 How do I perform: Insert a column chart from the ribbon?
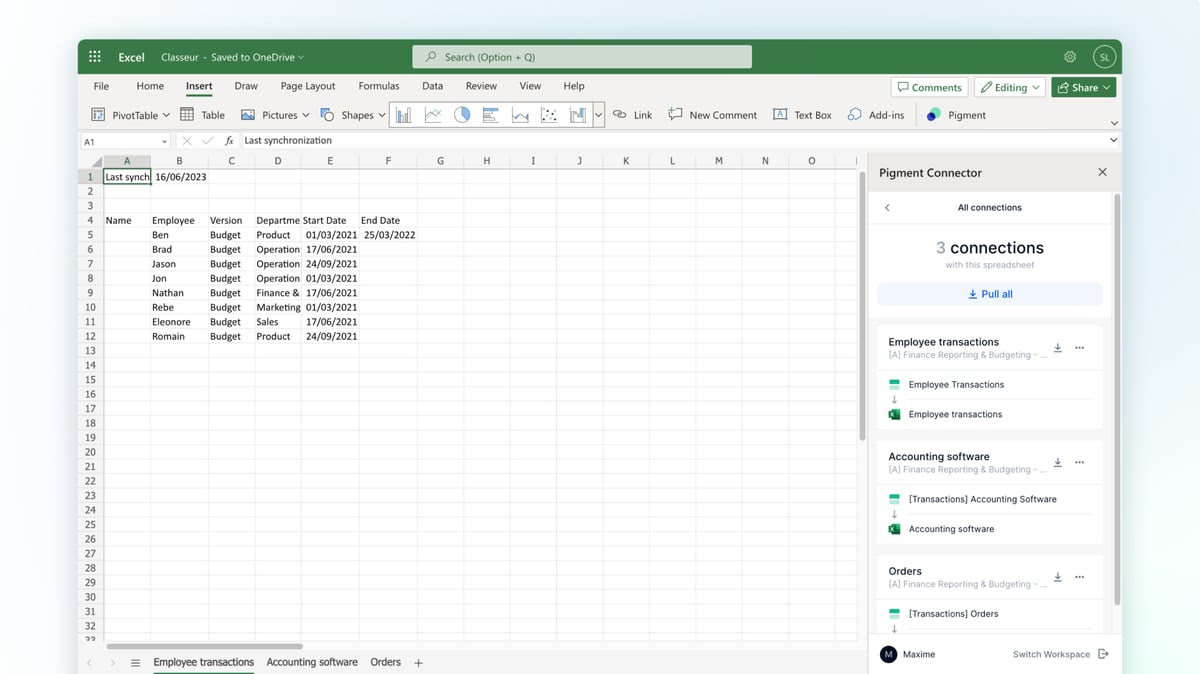tap(403, 115)
